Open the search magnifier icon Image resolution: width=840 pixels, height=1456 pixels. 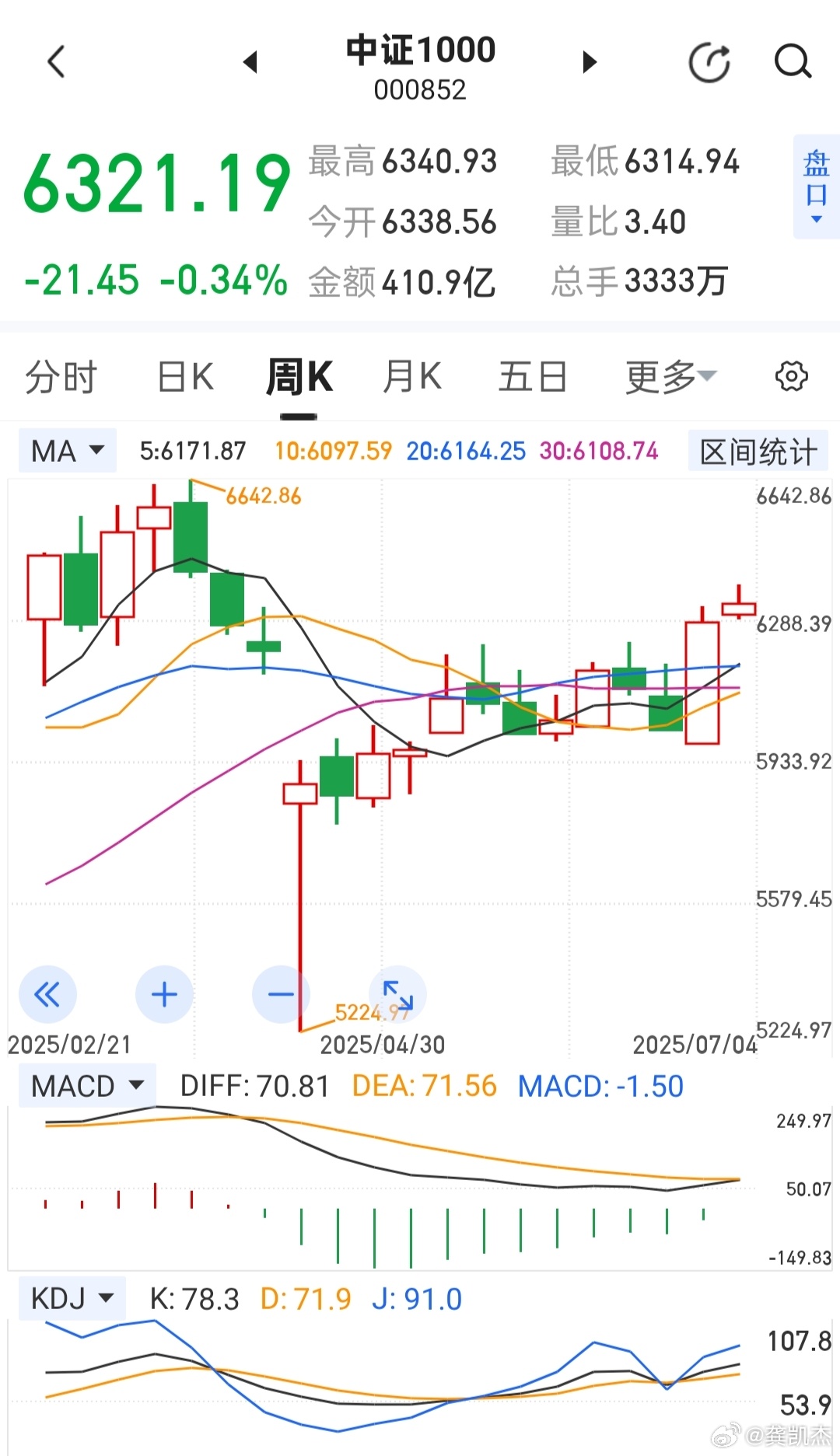(793, 61)
